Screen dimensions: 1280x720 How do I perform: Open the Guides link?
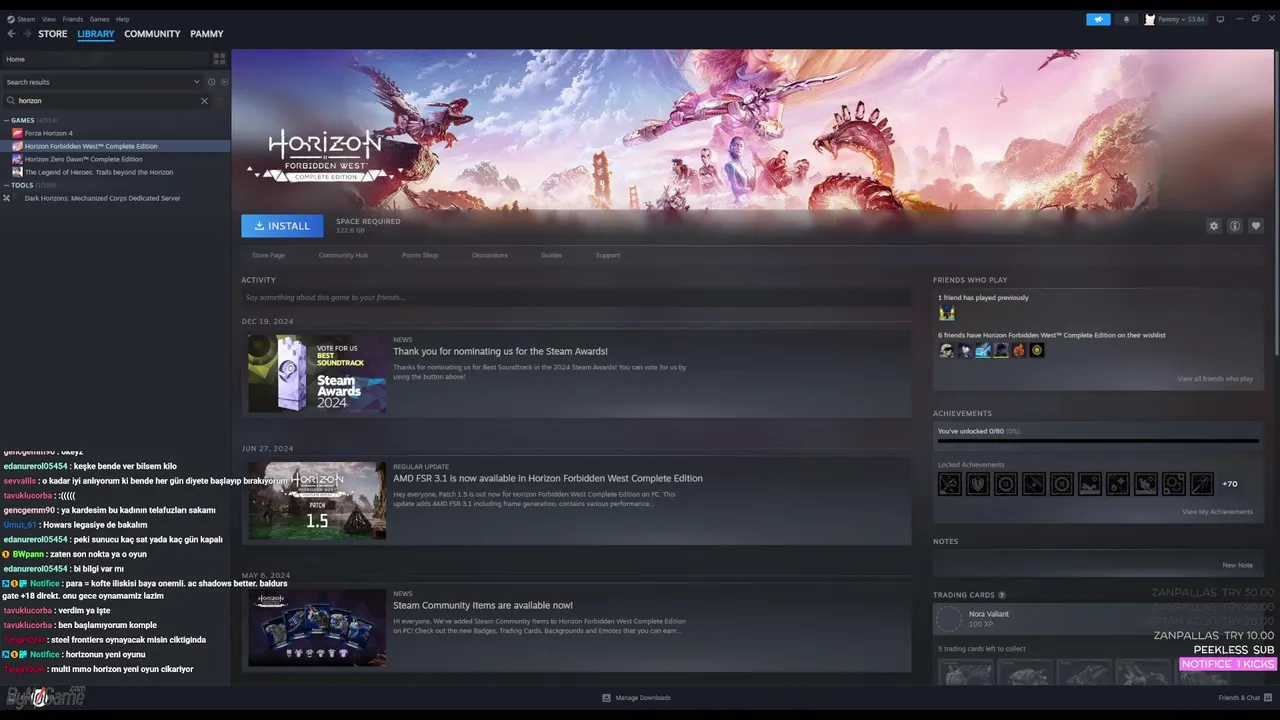click(552, 255)
